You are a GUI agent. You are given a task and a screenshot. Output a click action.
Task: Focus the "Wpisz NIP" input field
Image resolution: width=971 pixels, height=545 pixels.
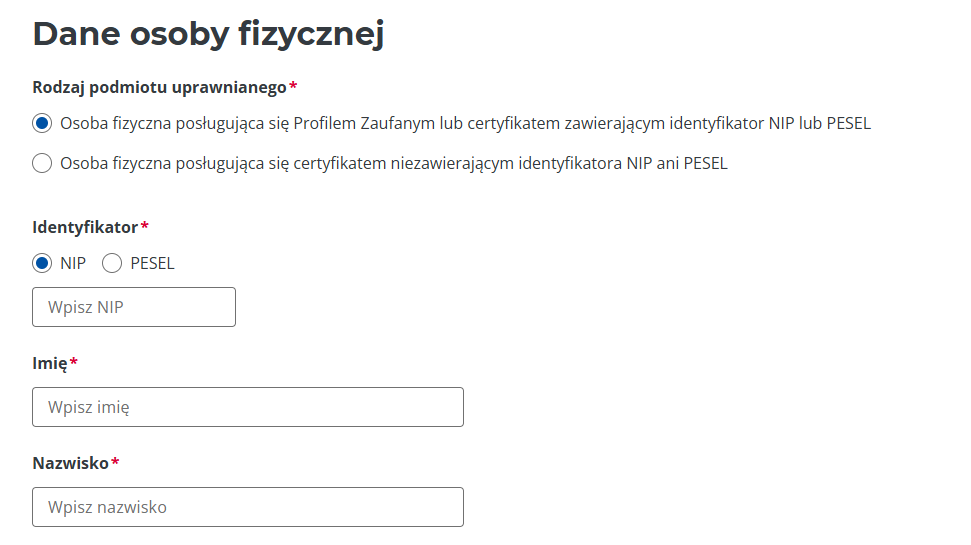134,307
